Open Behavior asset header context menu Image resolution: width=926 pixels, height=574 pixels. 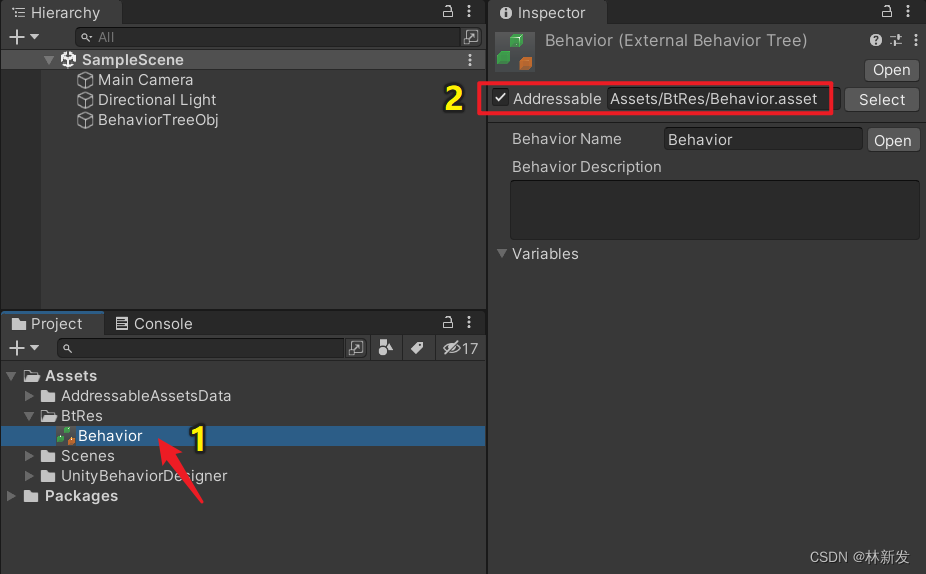click(915, 40)
